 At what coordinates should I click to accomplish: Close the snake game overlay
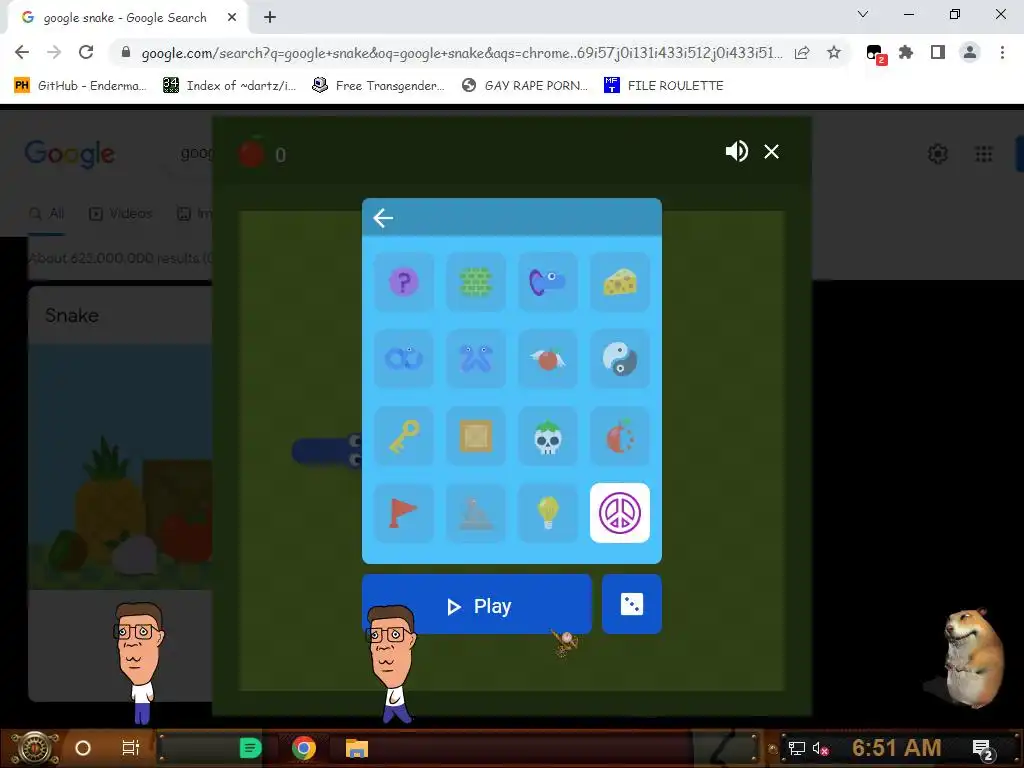(x=771, y=152)
